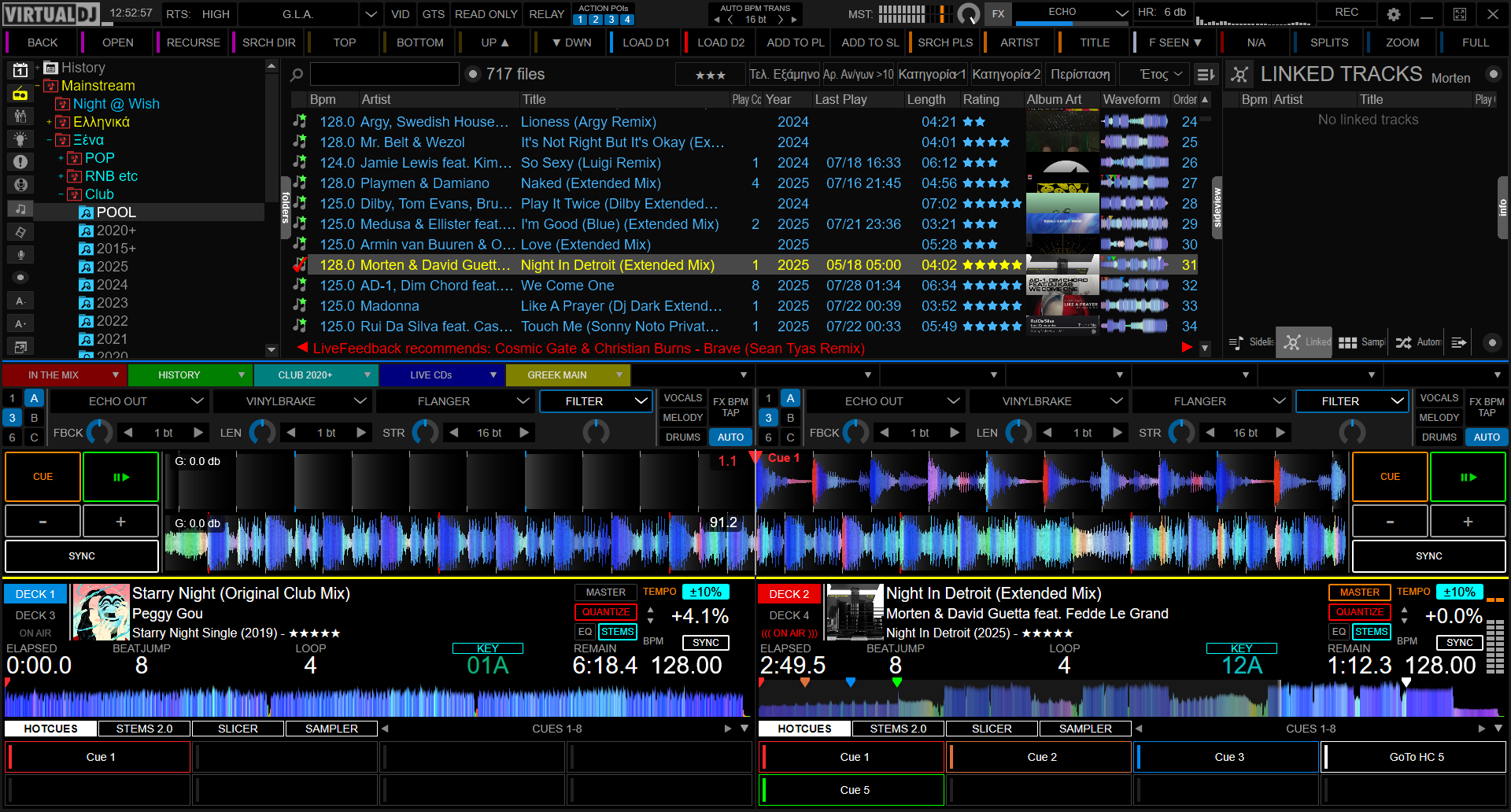Click the radio icon in the left sidebar

tap(20, 94)
